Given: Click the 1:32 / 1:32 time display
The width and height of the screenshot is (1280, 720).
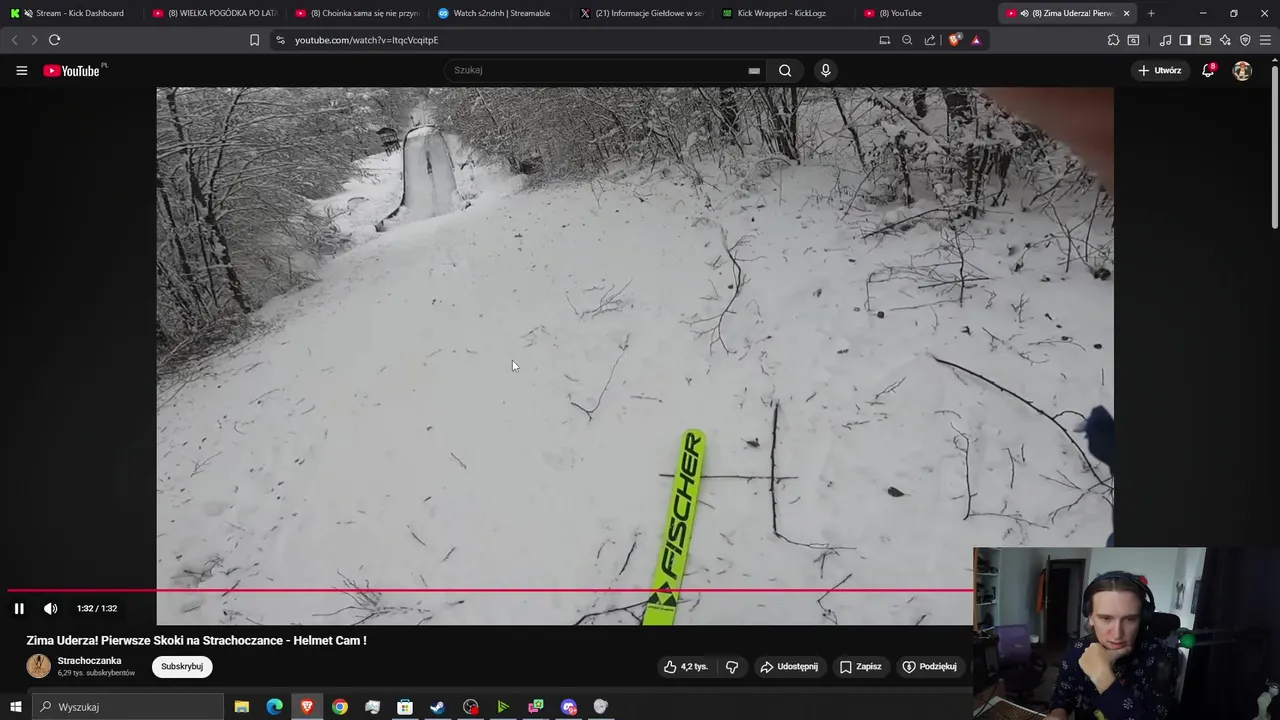Looking at the screenshot, I should 97,608.
